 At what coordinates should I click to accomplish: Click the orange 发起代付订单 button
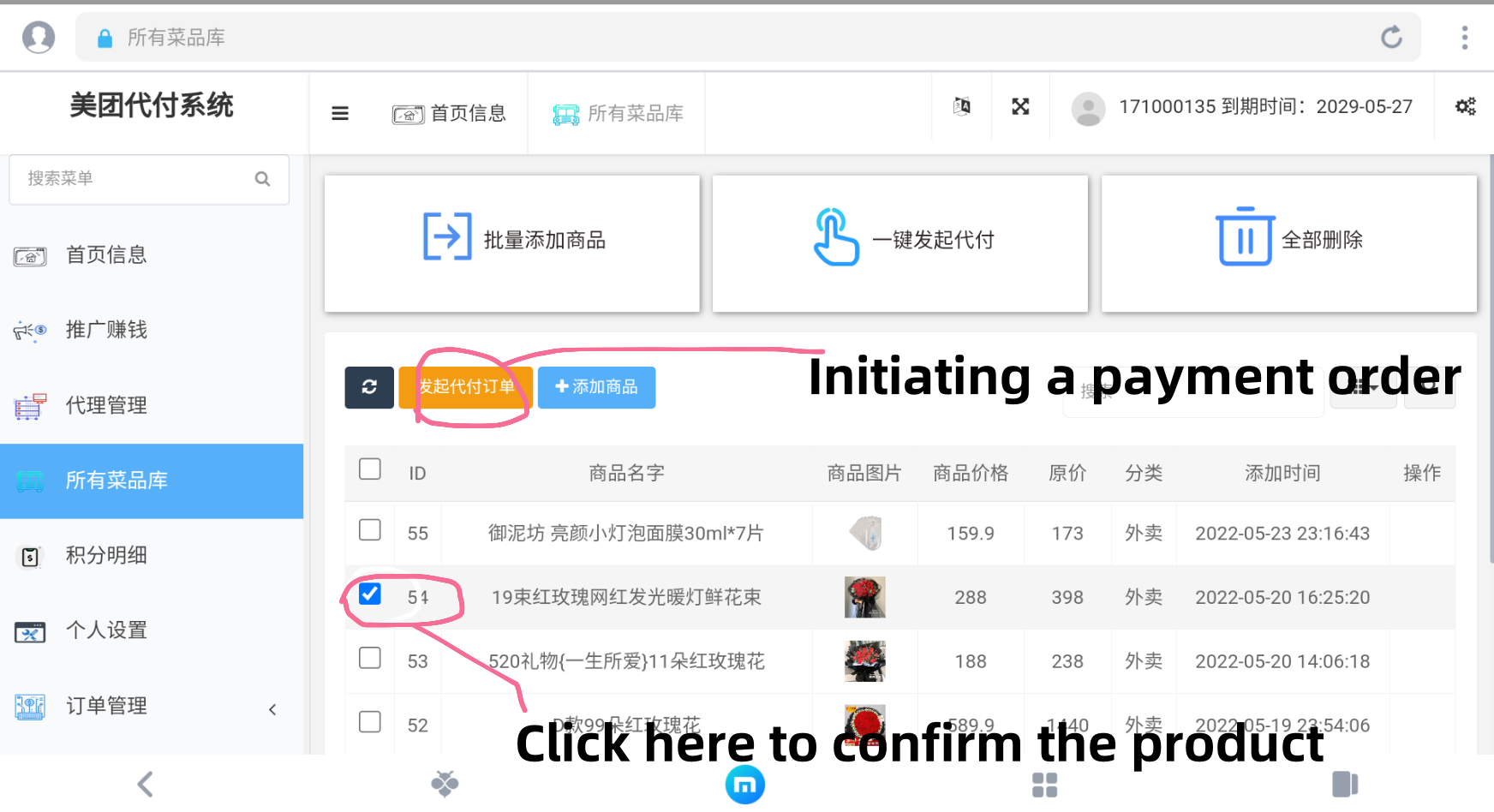tap(466, 387)
